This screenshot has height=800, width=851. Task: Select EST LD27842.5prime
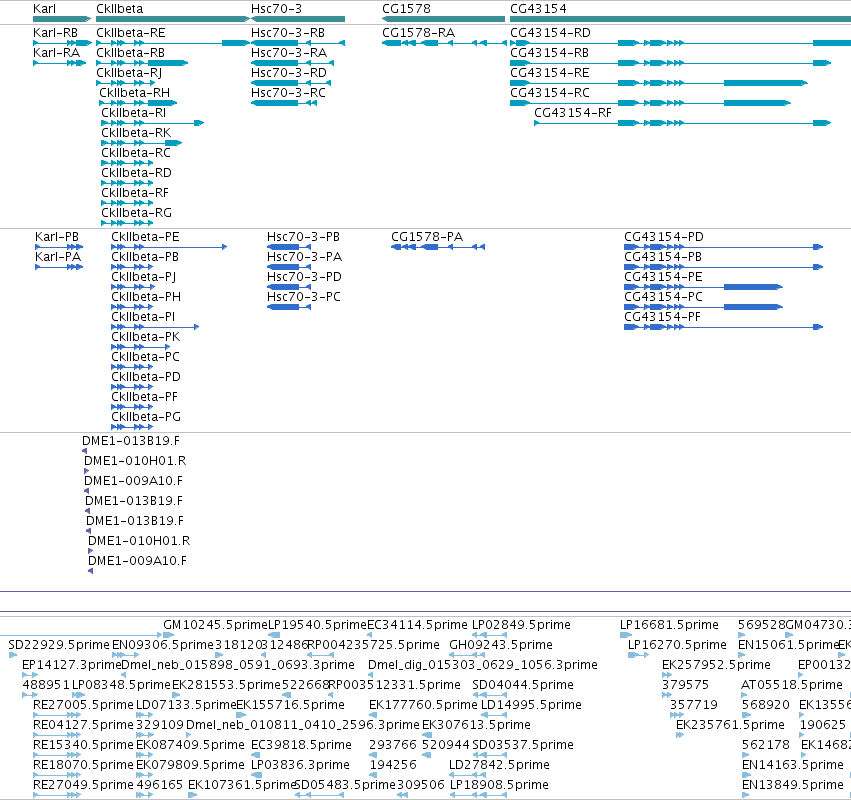(x=499, y=765)
